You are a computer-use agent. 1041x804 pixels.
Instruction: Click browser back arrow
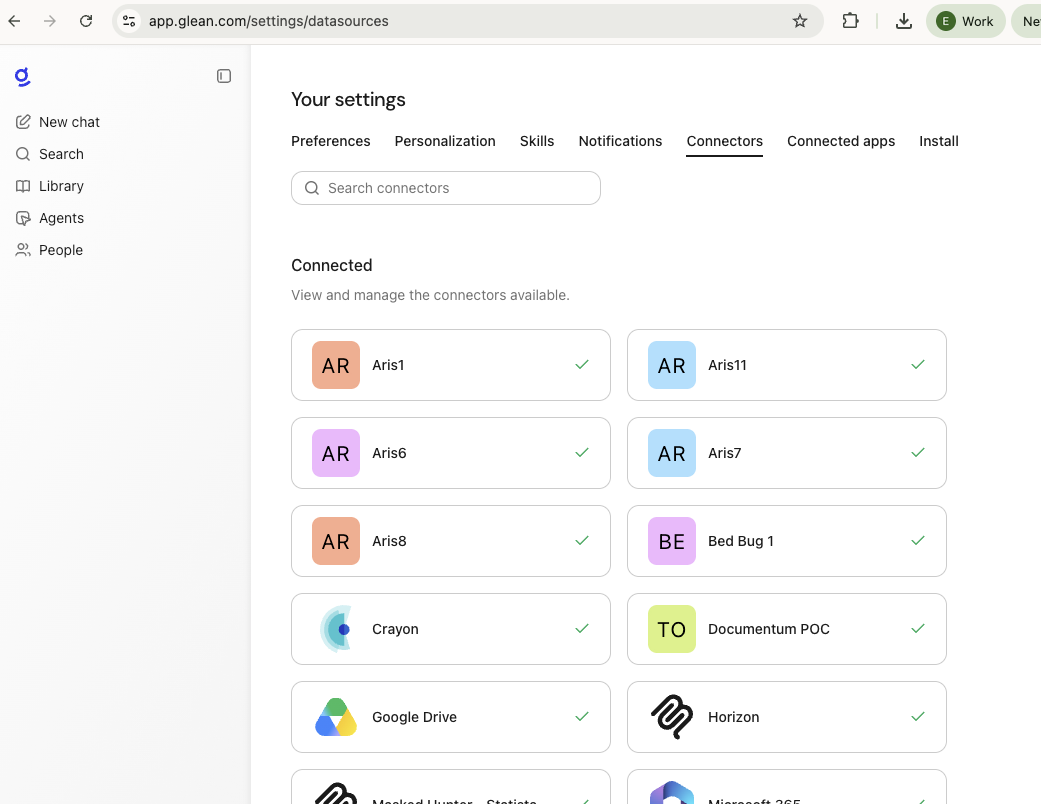14,21
